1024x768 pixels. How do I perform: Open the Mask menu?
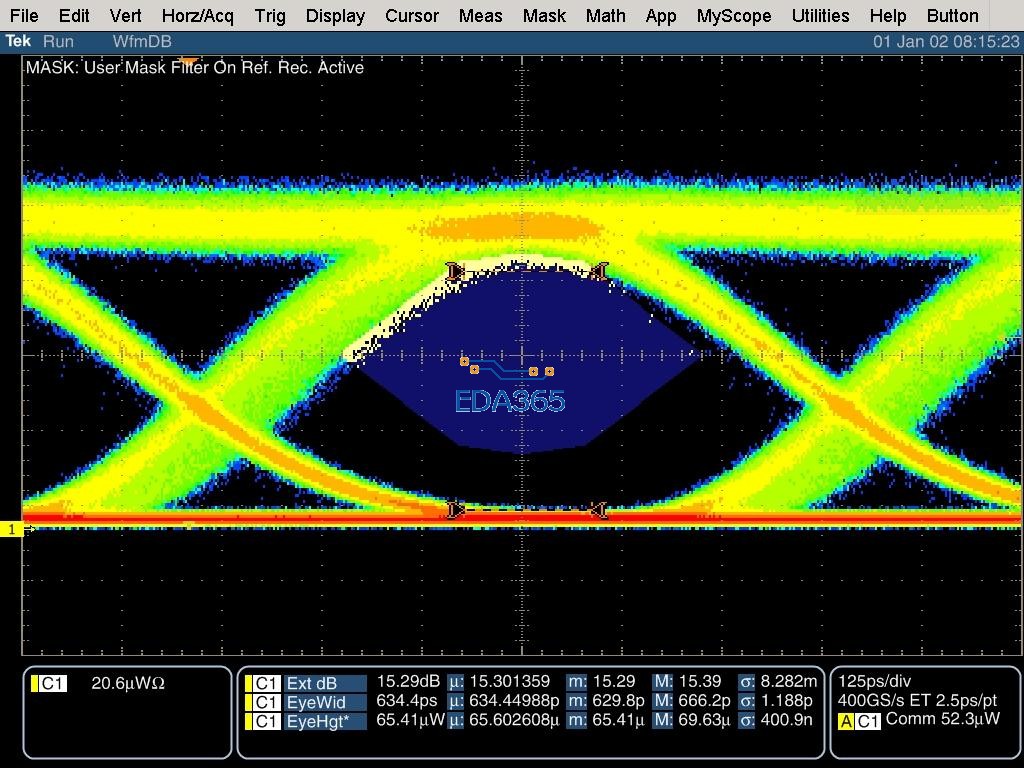click(x=544, y=16)
